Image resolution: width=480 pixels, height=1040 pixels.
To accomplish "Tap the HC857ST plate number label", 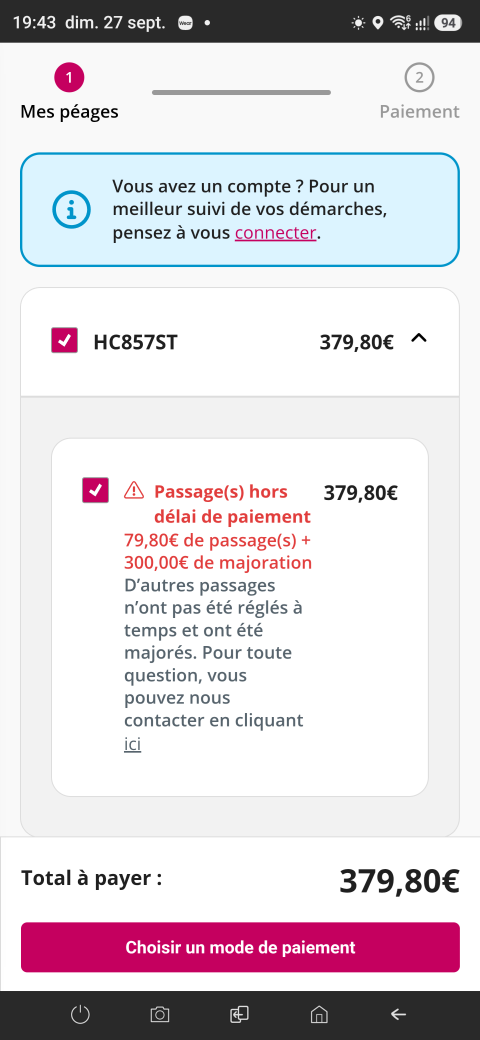I will click(135, 342).
